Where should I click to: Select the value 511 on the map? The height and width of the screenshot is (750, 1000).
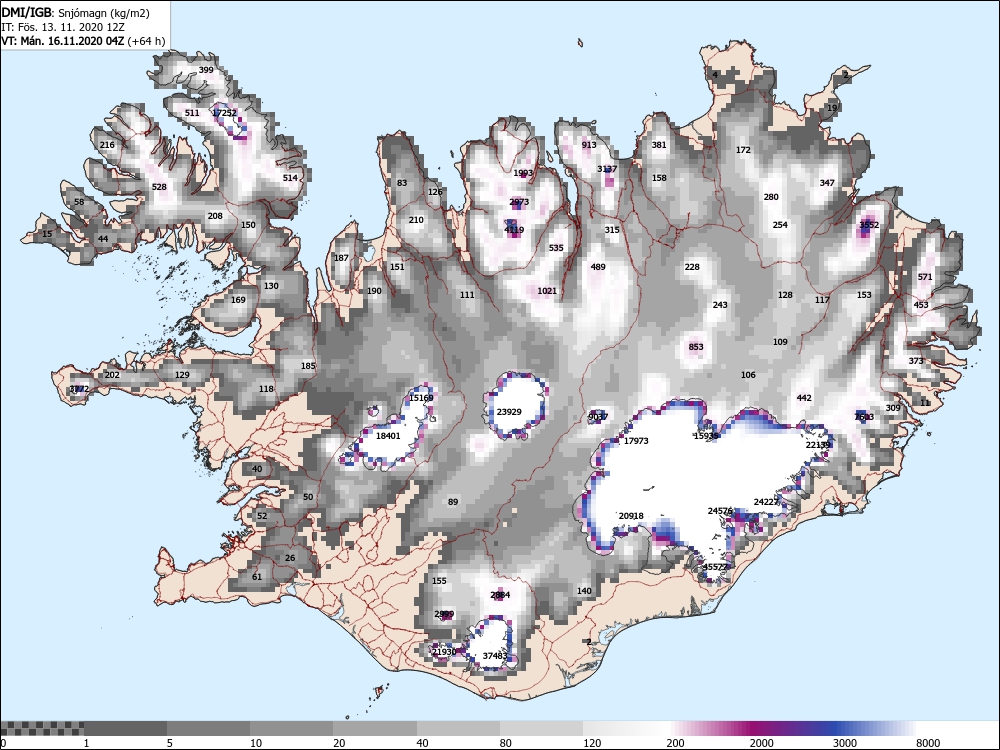192,113
